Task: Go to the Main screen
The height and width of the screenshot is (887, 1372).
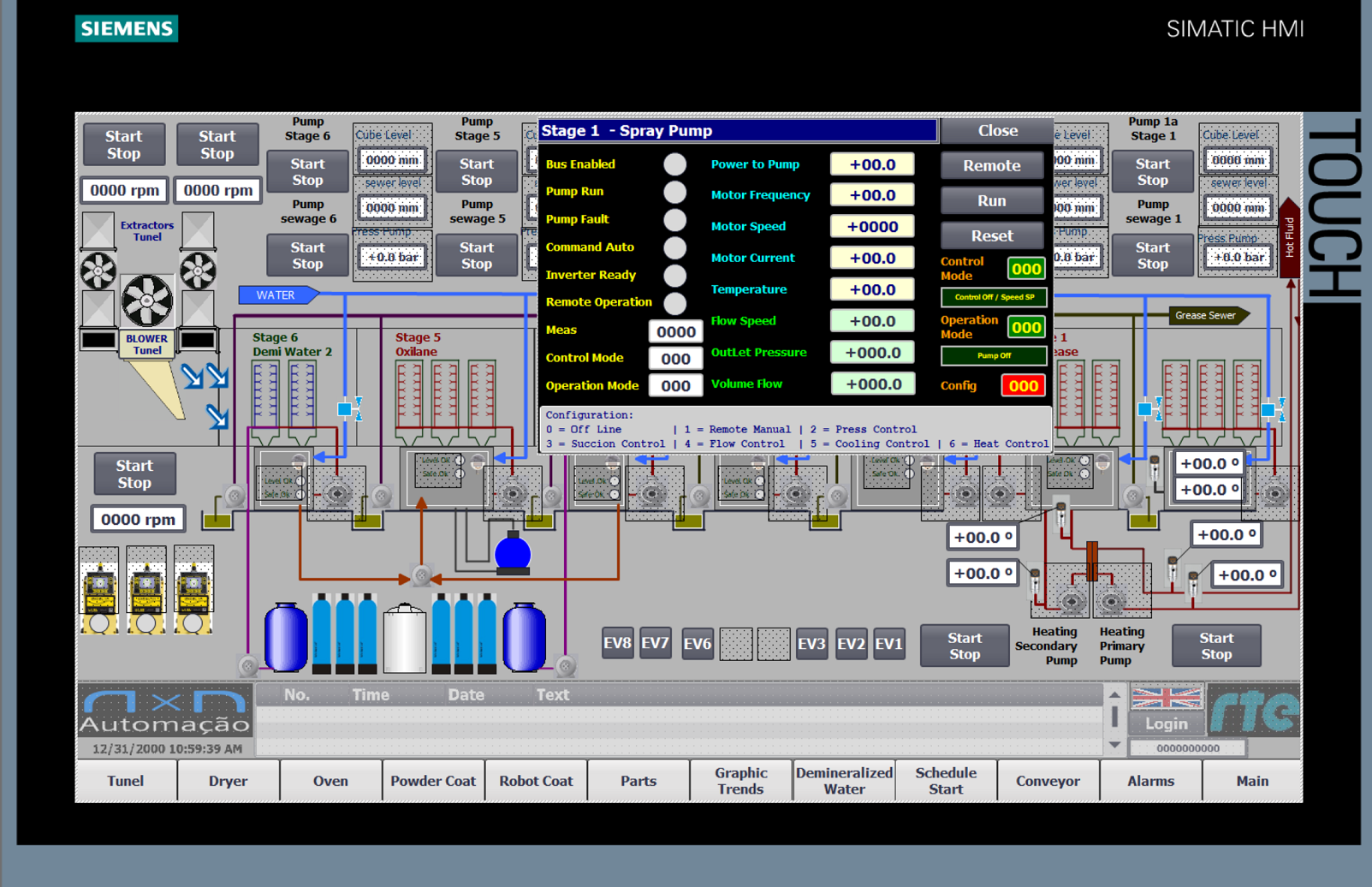Action: 1252,781
